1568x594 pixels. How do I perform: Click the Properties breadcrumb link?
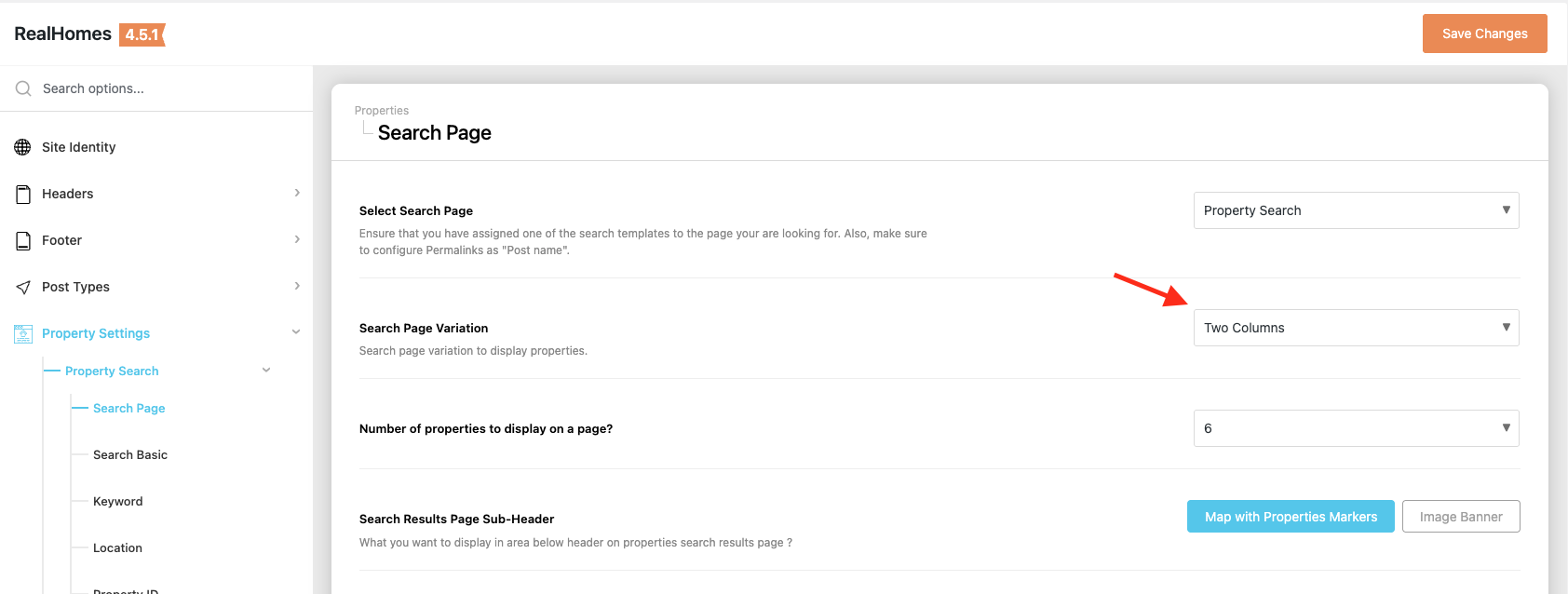(382, 111)
